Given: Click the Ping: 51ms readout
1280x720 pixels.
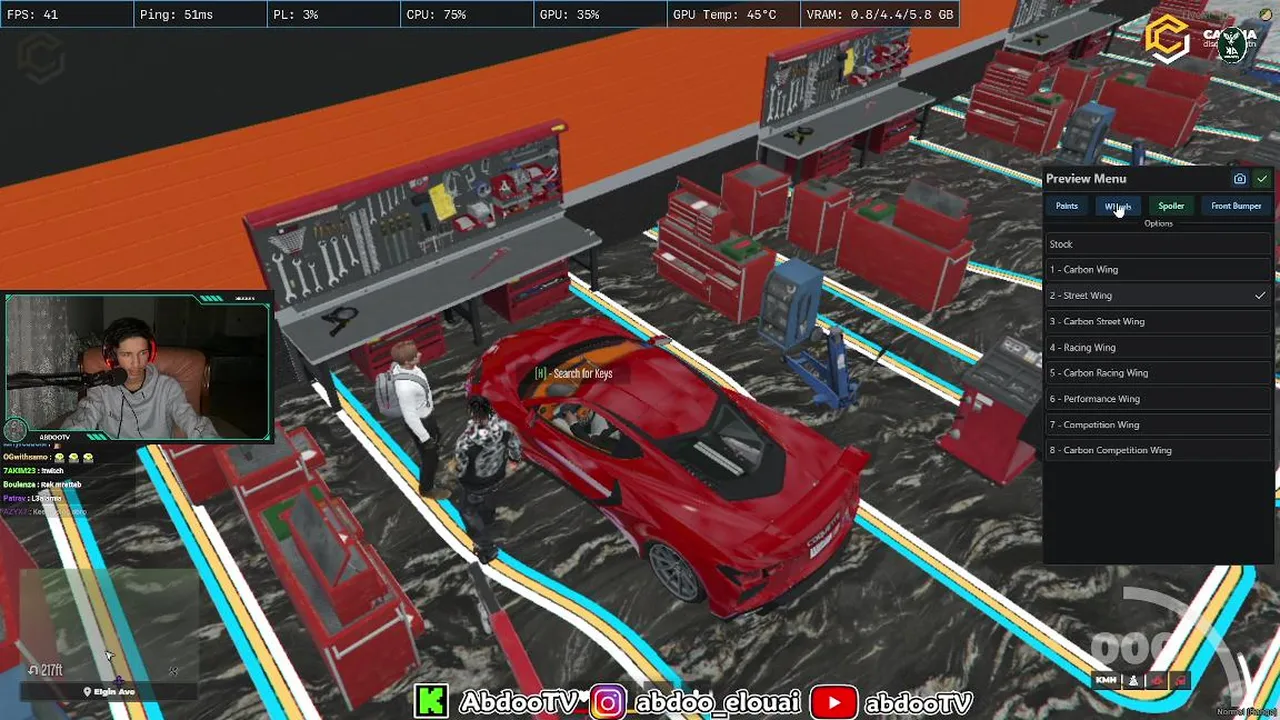Looking at the screenshot, I should [x=177, y=15].
